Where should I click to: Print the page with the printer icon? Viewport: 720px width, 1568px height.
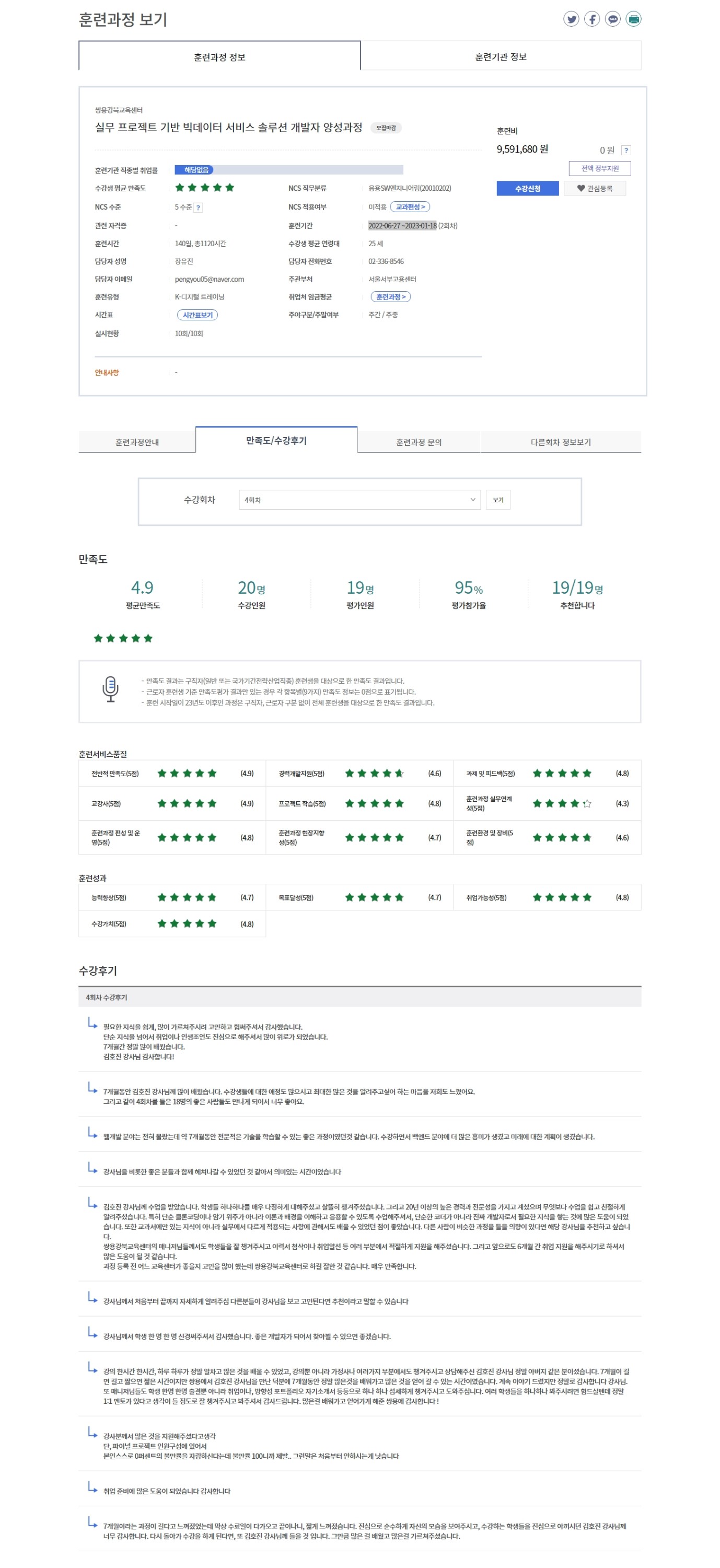pyautogui.click(x=633, y=19)
